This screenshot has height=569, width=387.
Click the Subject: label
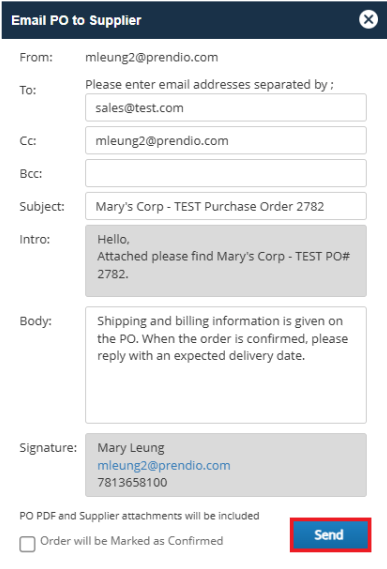(42, 206)
